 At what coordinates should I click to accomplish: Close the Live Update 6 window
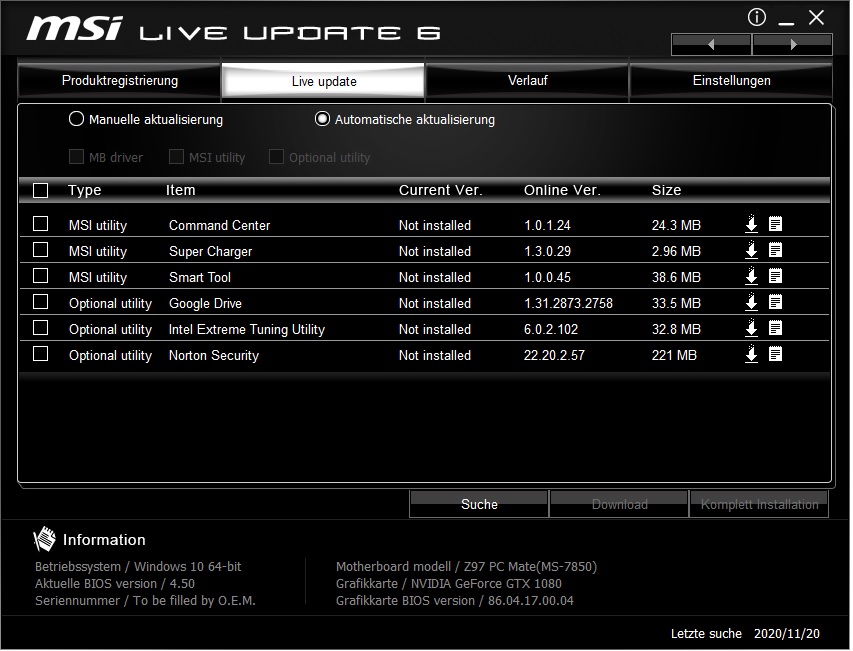tap(818, 18)
